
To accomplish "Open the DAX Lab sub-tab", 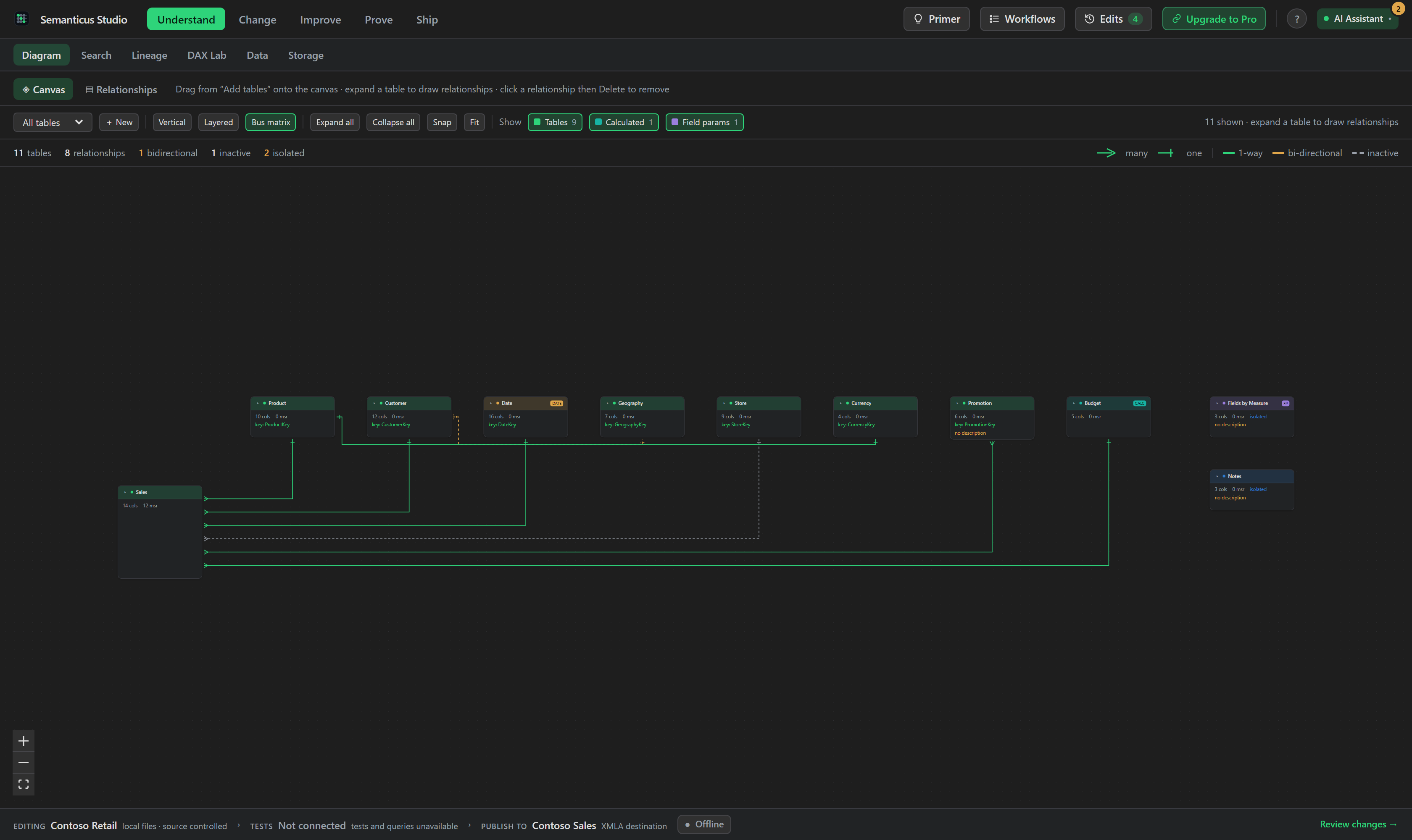I will click(x=207, y=55).
